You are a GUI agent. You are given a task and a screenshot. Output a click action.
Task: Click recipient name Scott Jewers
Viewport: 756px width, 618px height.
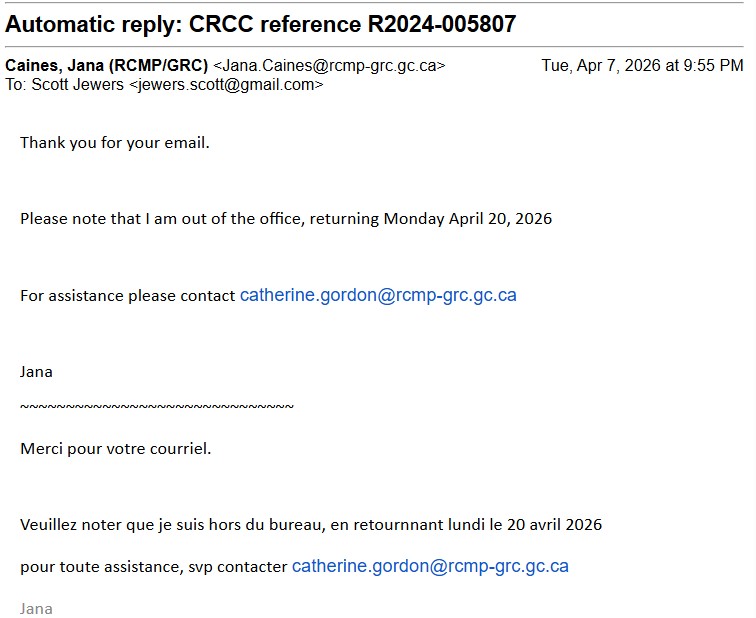point(78,85)
